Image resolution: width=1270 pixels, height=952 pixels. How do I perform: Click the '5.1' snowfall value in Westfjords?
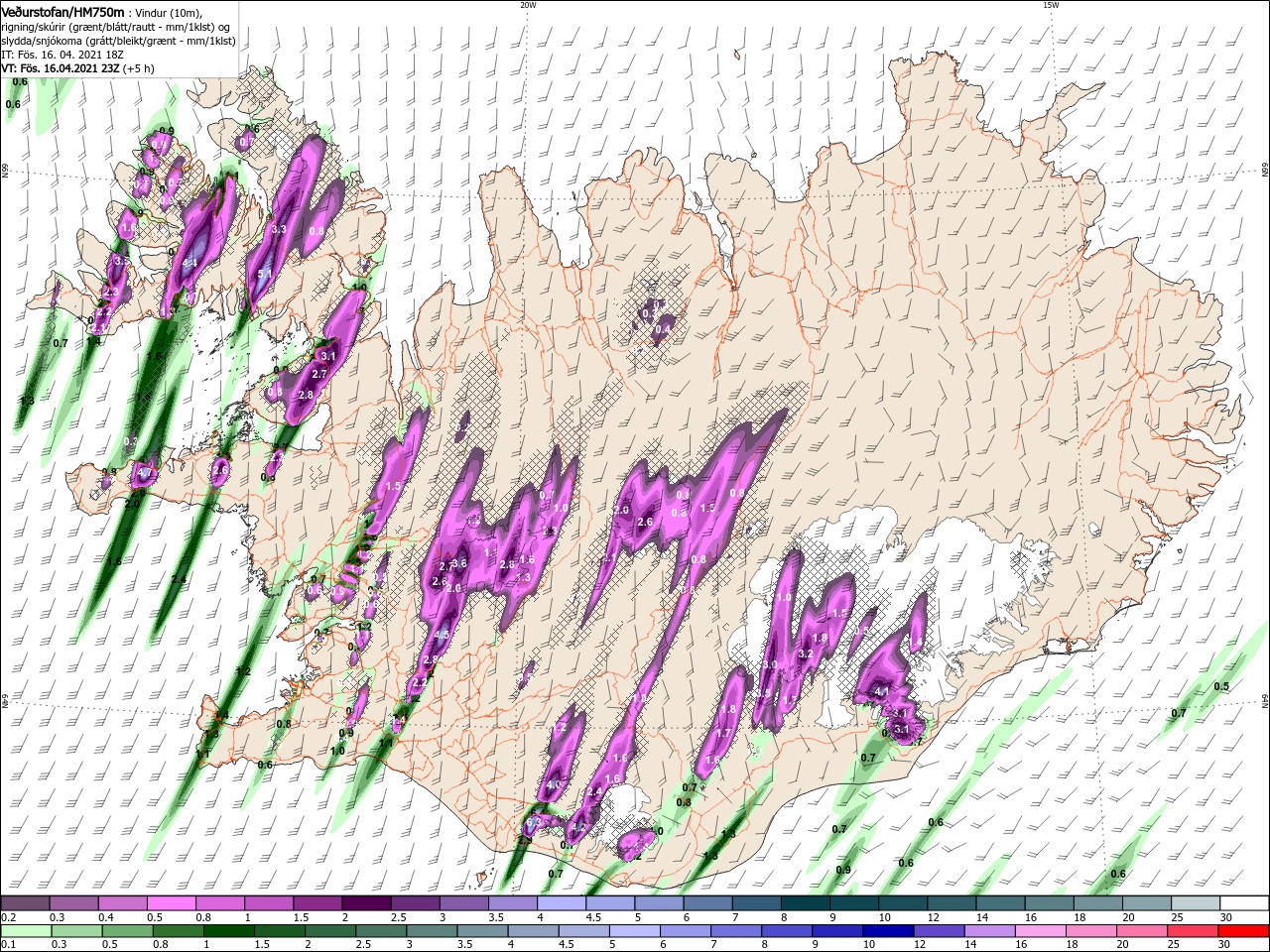265,275
